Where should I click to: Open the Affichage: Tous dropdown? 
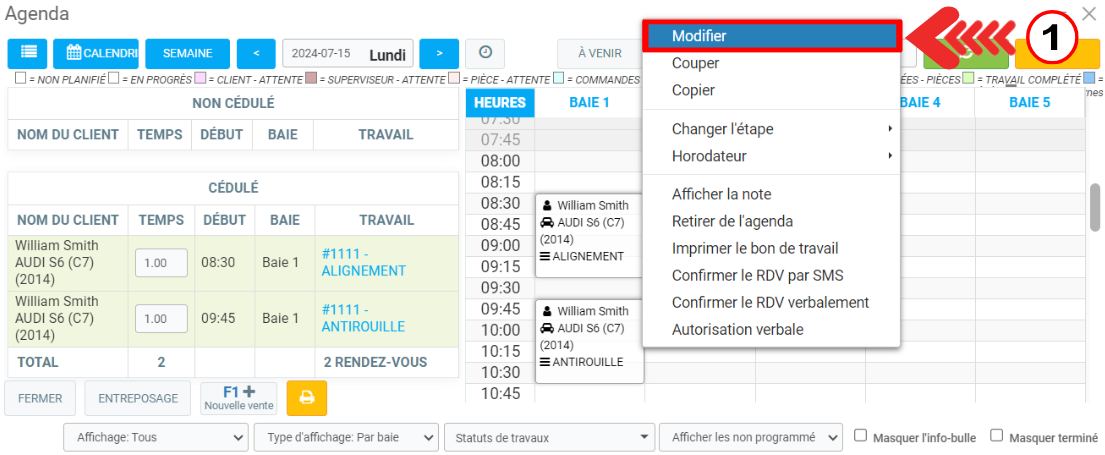155,437
